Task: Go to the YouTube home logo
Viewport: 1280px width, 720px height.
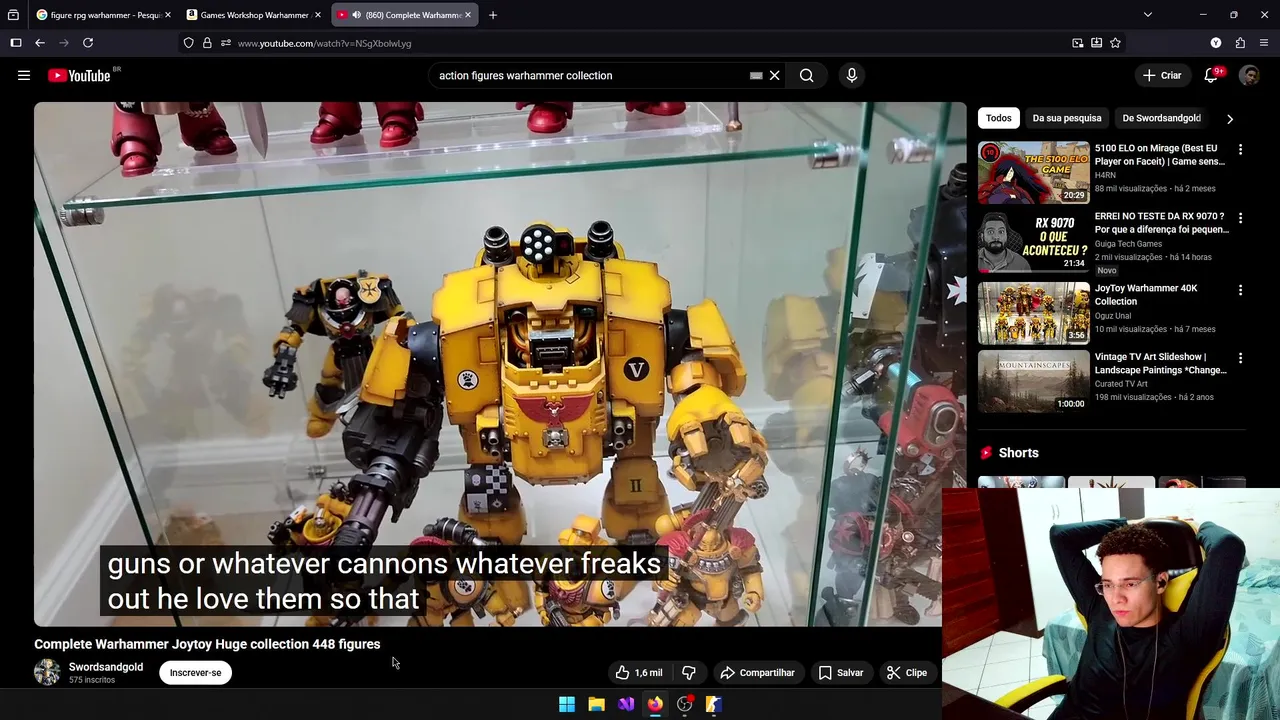Action: (79, 75)
